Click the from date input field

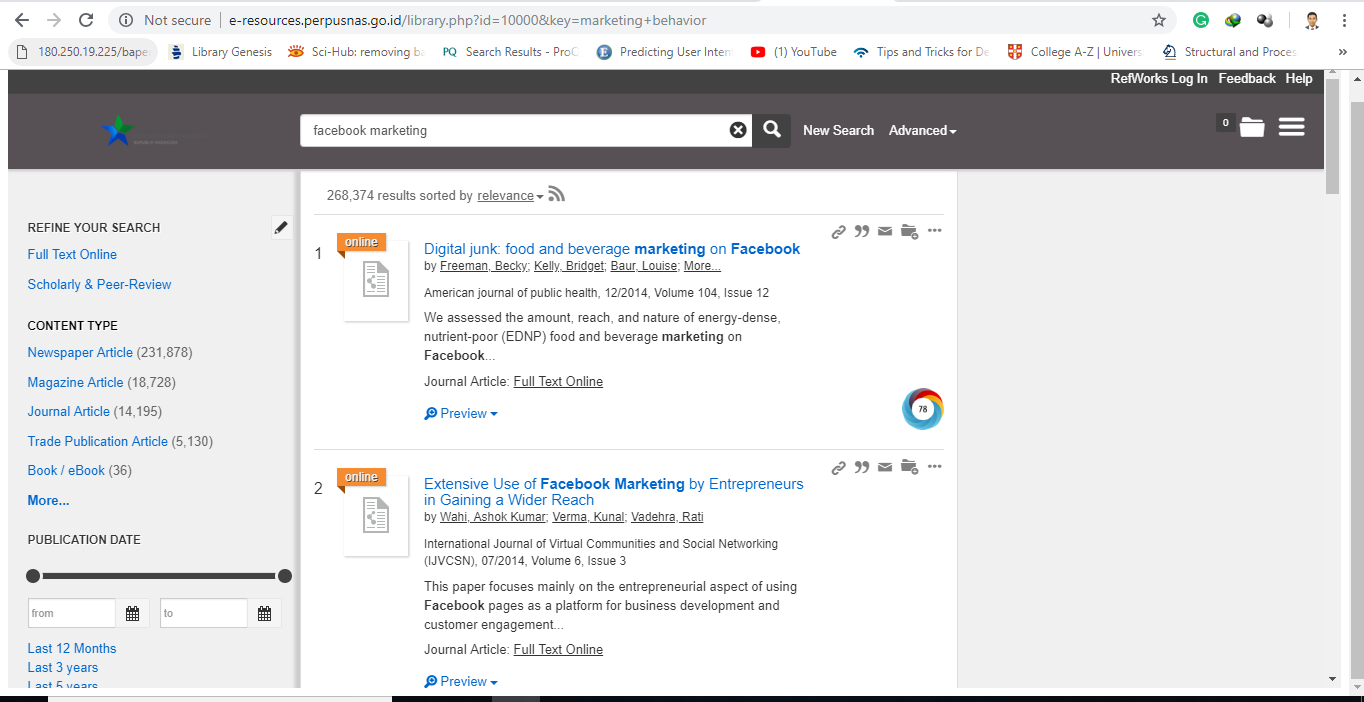tap(72, 613)
